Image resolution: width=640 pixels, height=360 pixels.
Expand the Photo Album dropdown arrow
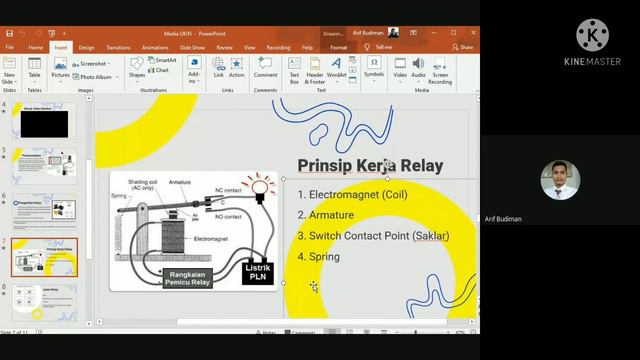coord(118,77)
